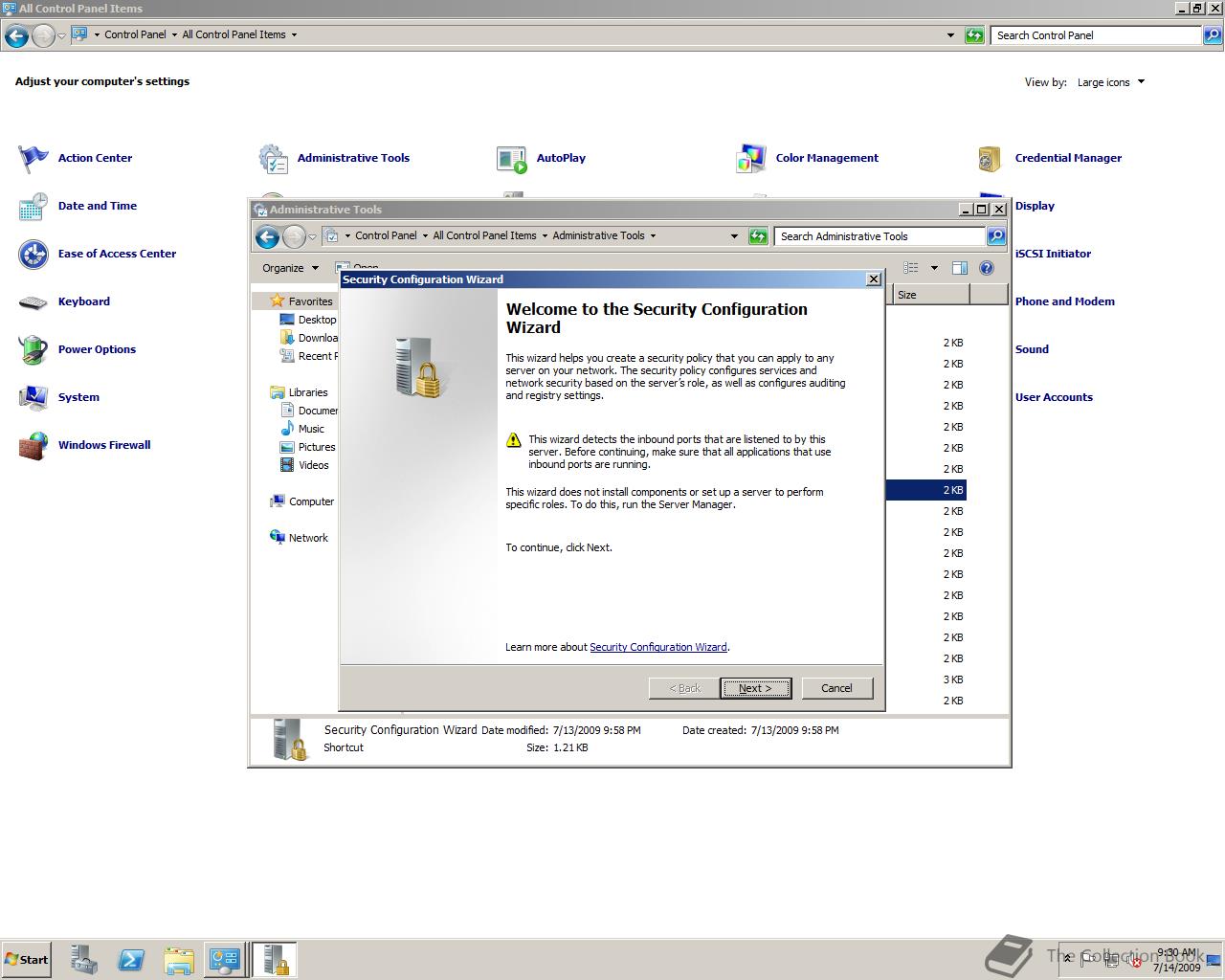Close the Security Configuration Wizard dialog
The image size is (1225, 980).
pos(873,279)
